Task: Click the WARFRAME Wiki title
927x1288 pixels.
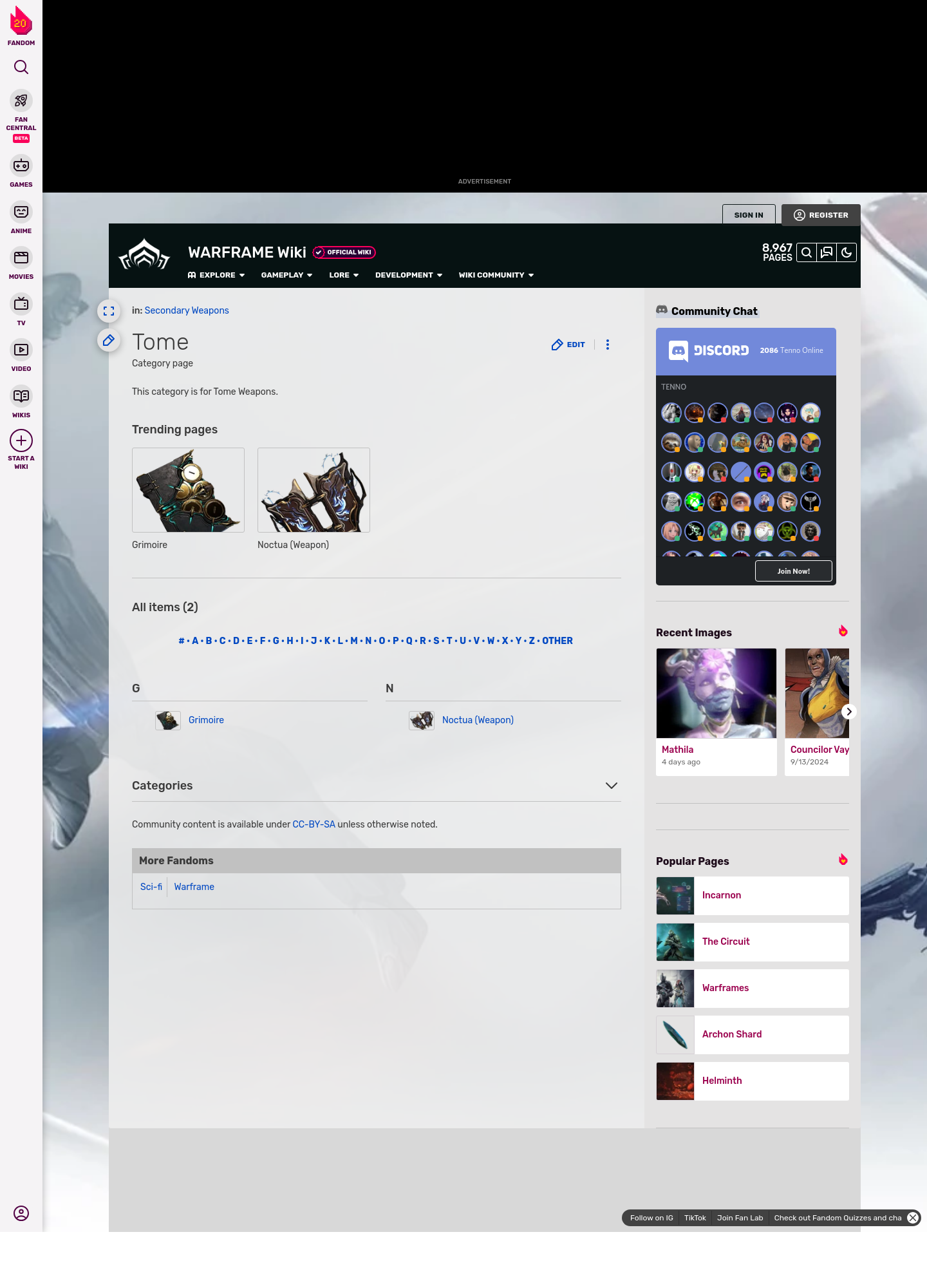Action: point(247,252)
